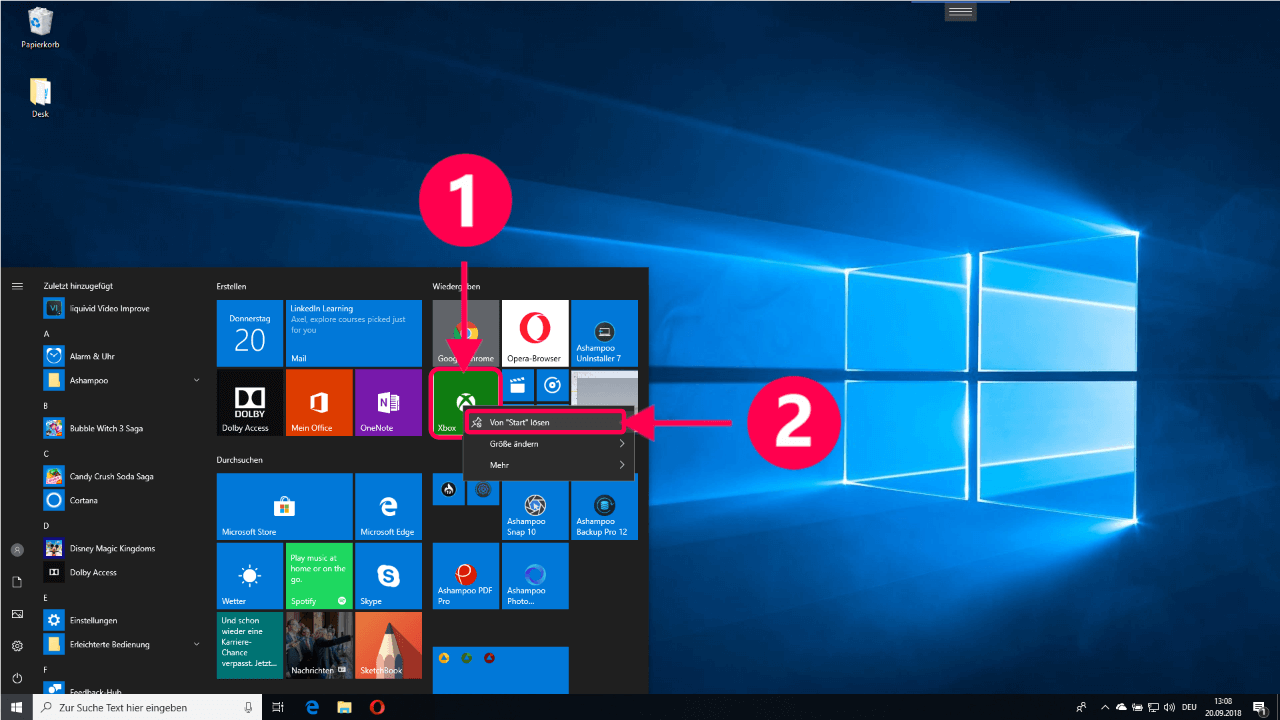Screen dimensions: 1280x720
Task: Launch the Mein Office tile
Action: (x=319, y=402)
